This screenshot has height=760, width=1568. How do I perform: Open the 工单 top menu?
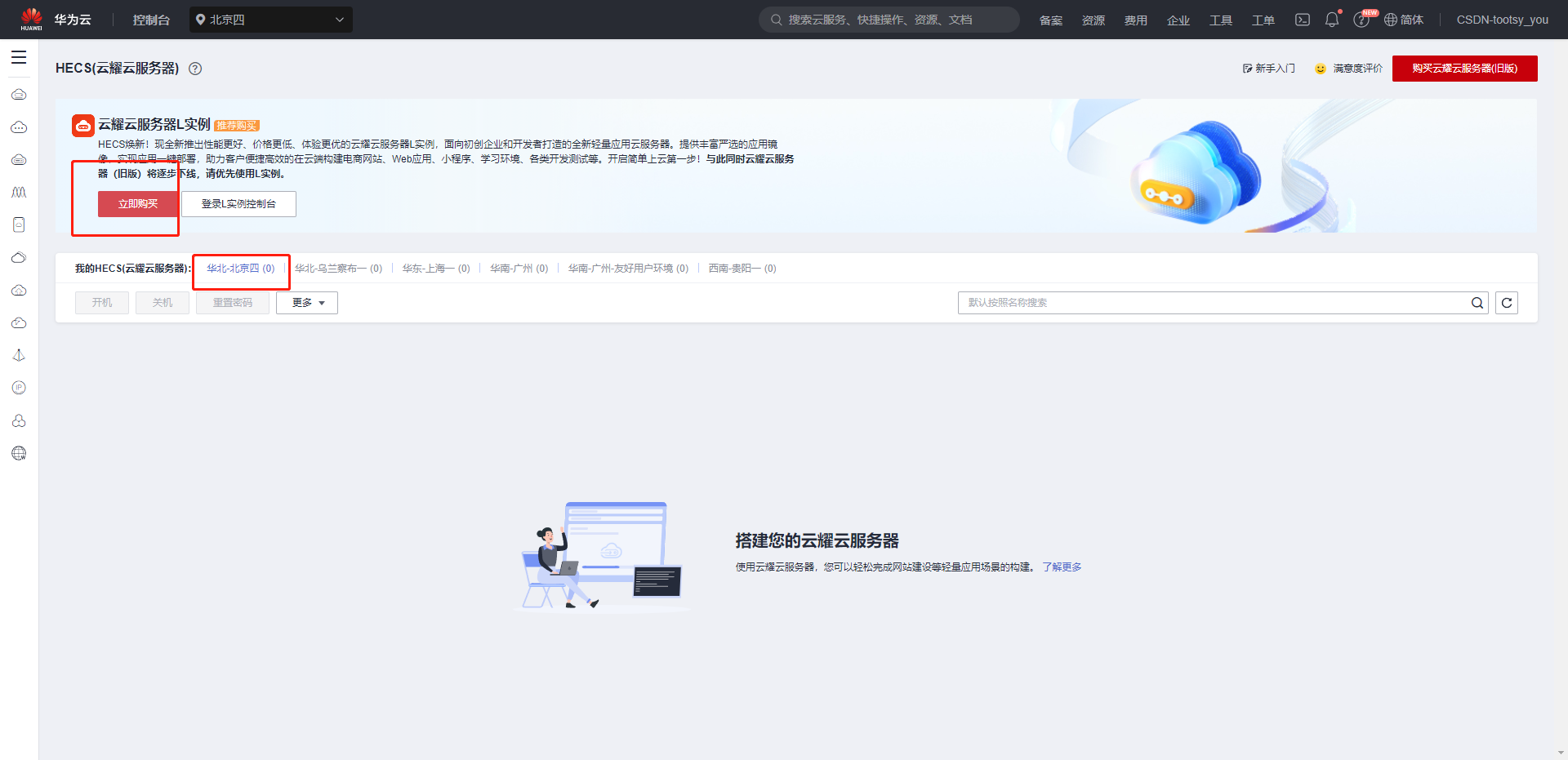pyautogui.click(x=1263, y=20)
